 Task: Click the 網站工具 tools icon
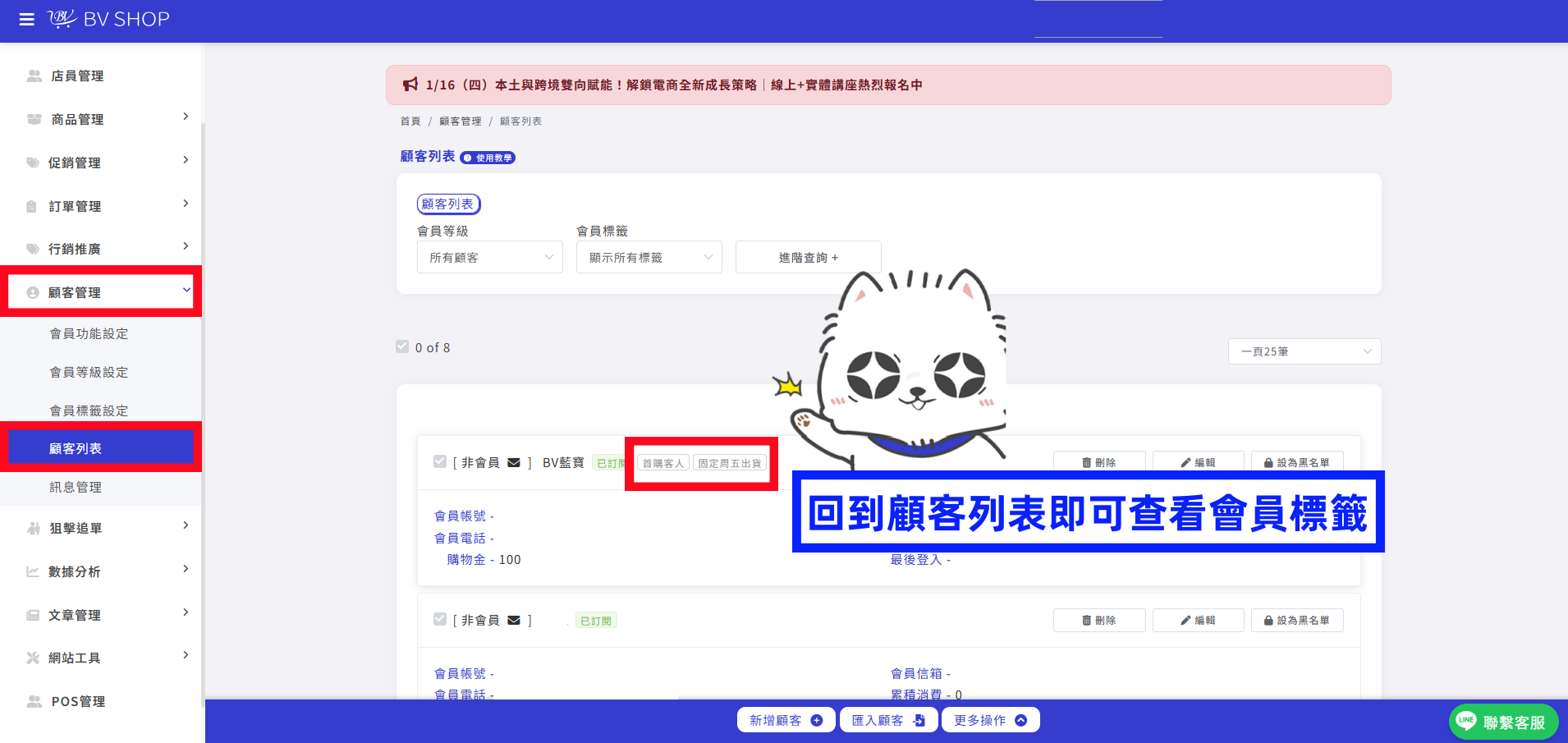coord(33,658)
